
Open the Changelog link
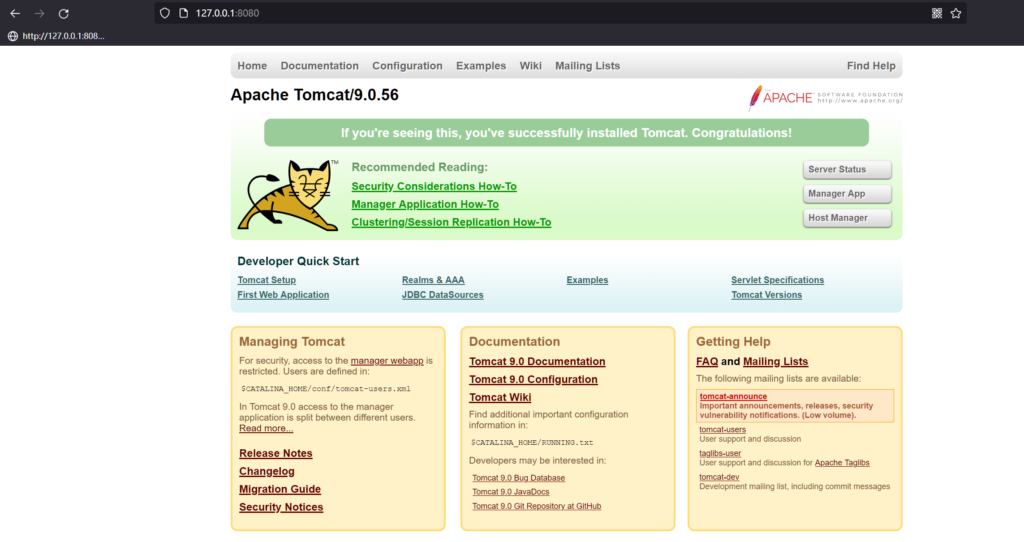pos(266,471)
